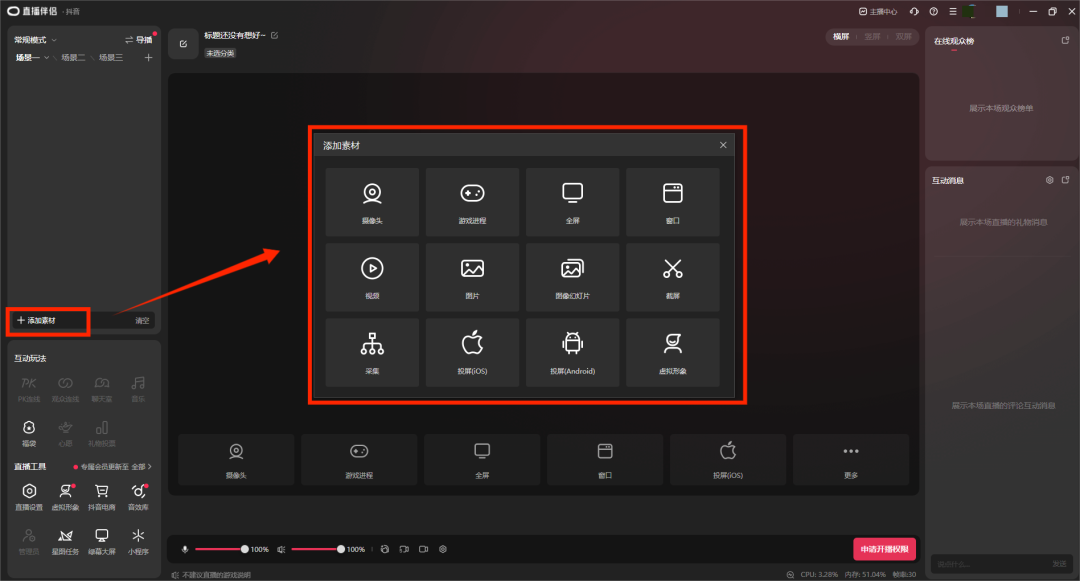This screenshot has height=581, width=1080.
Task: Open the 福袋 lucky bag feature
Action: point(30,433)
